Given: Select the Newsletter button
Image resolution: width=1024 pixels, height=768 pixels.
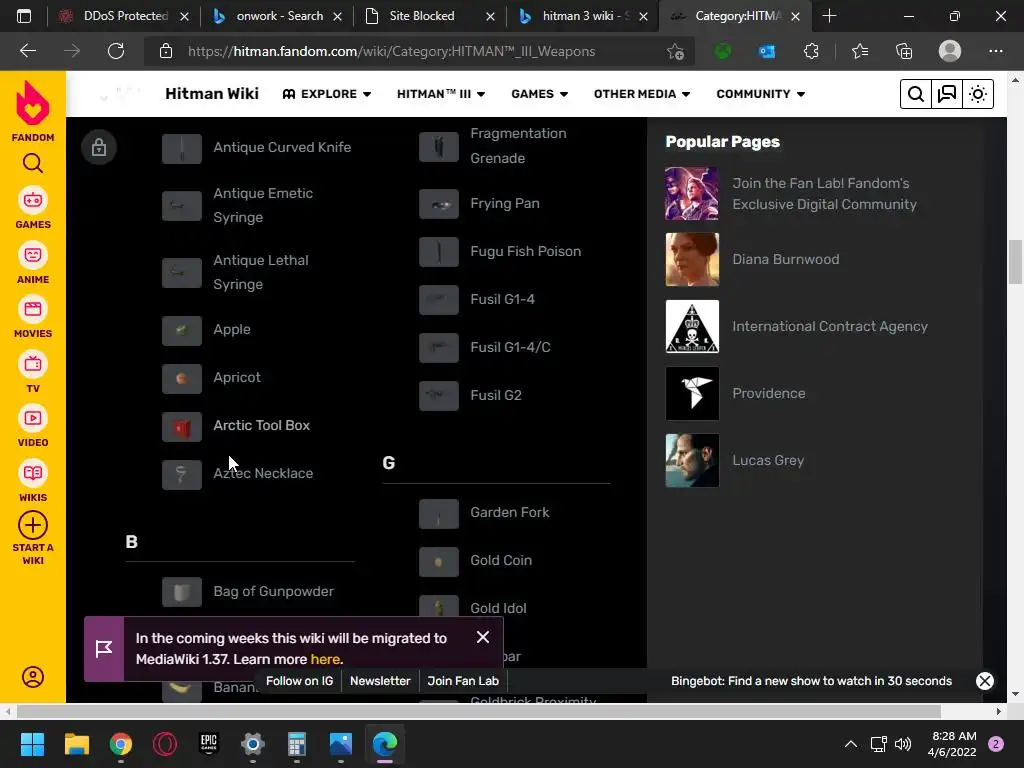Looking at the screenshot, I should coord(380,680).
